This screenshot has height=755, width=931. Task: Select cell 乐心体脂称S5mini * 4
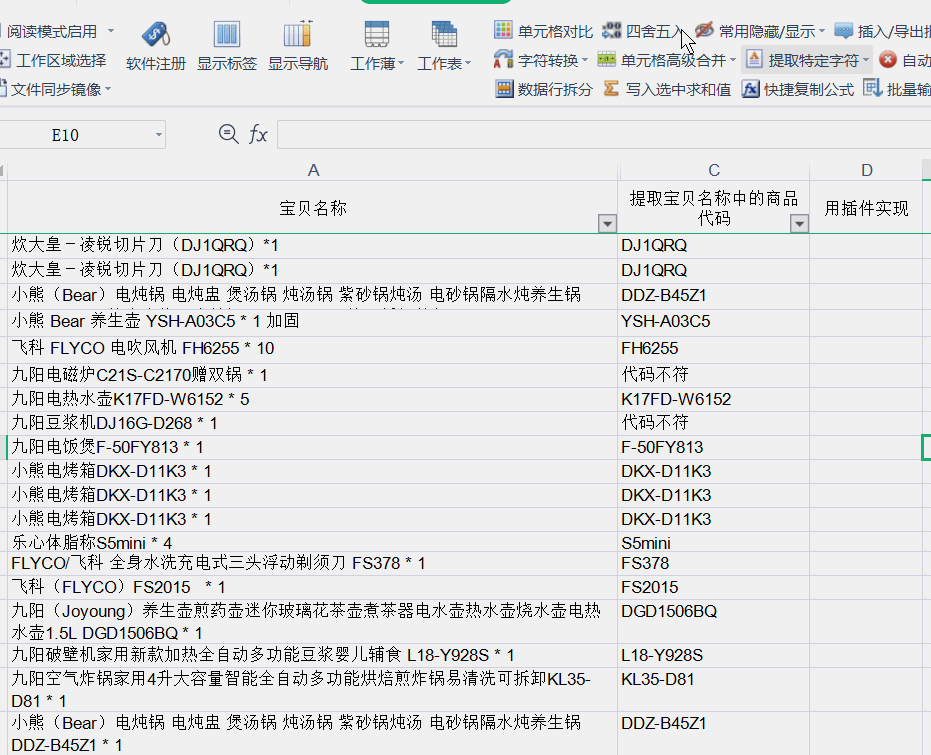point(313,542)
